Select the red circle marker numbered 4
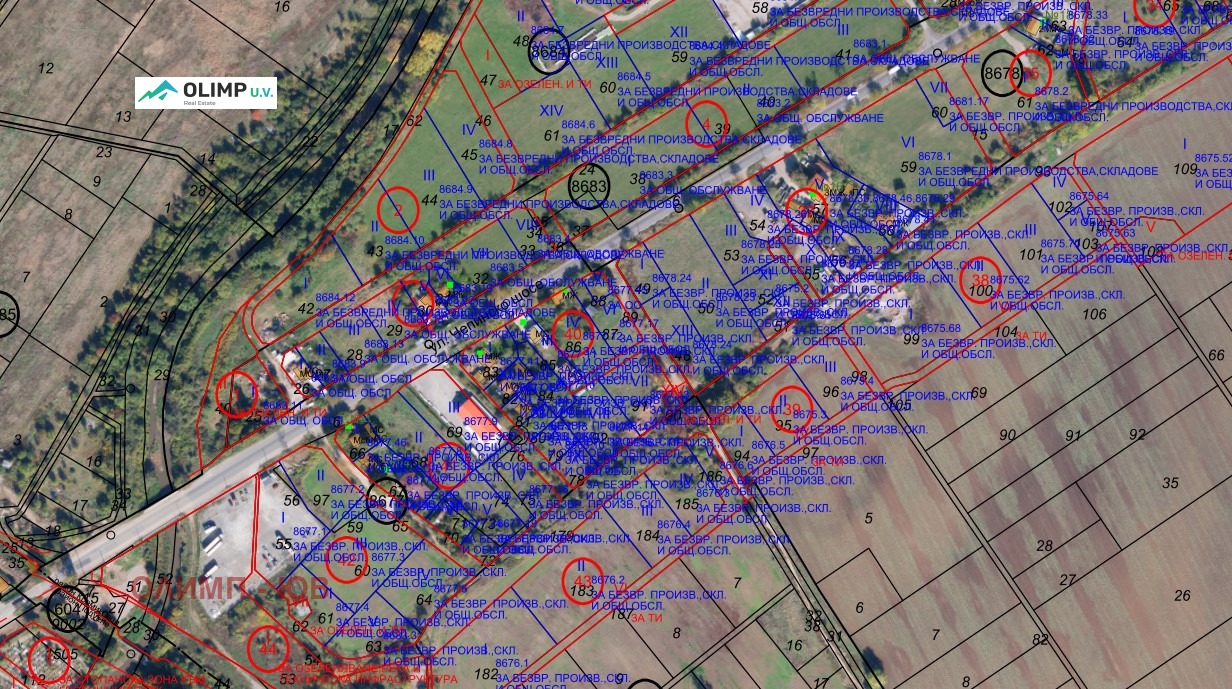The image size is (1232, 689). [707, 123]
